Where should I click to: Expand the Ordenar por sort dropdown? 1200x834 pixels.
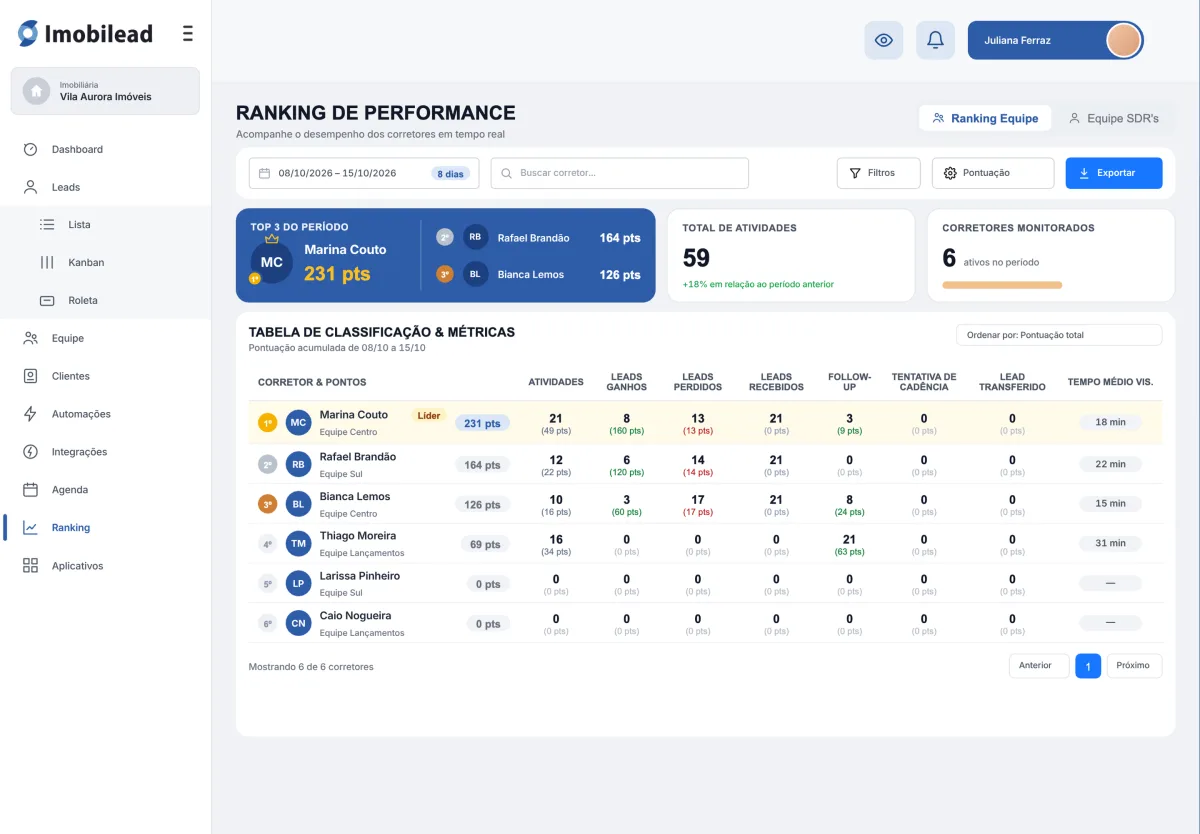click(x=1059, y=335)
